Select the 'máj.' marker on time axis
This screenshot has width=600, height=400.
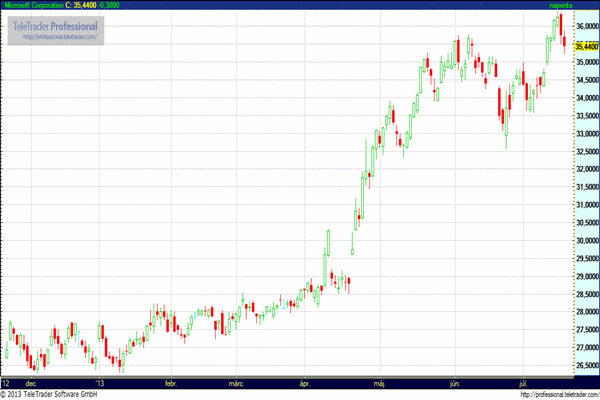379,383
